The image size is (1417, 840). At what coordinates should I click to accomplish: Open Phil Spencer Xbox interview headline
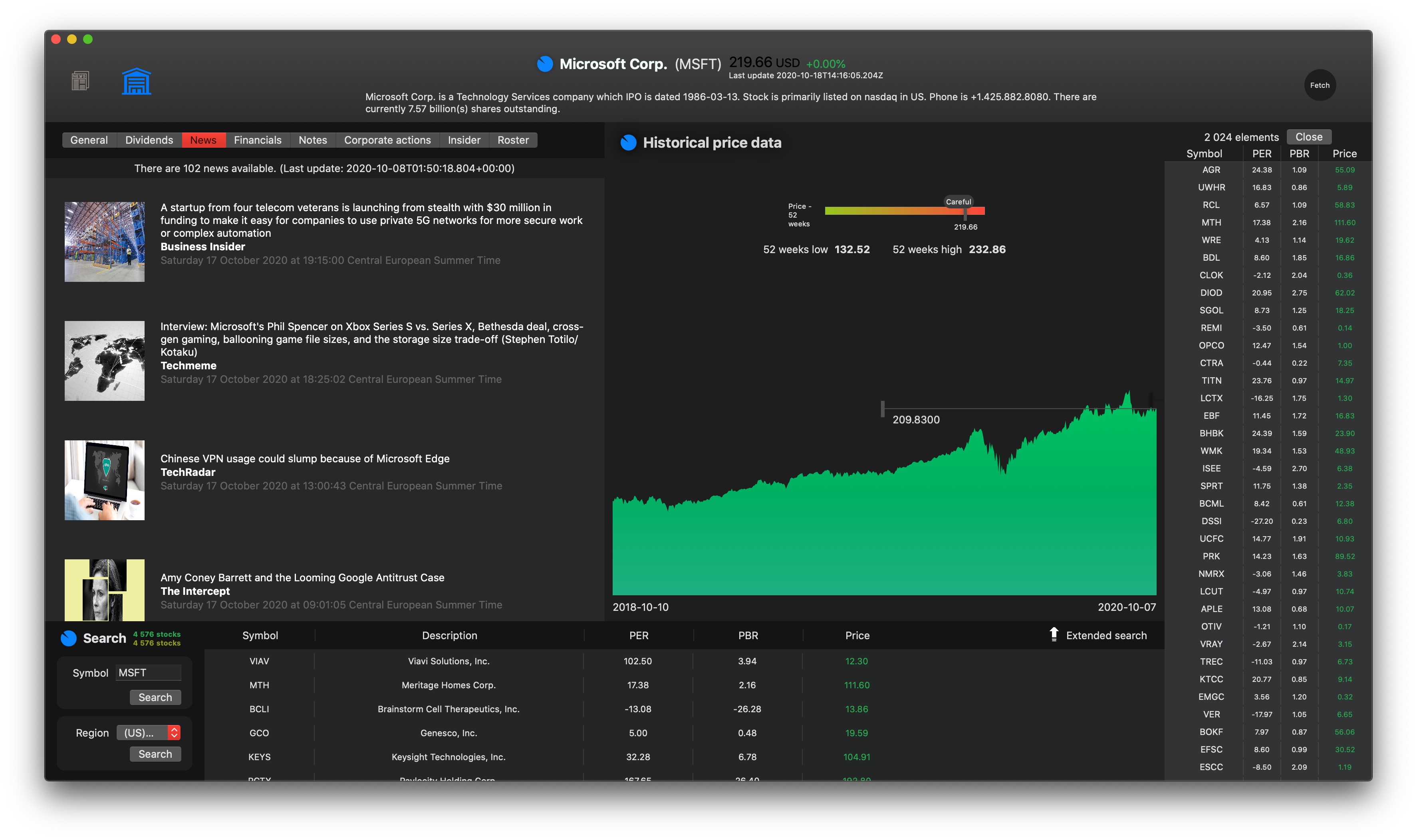click(372, 339)
